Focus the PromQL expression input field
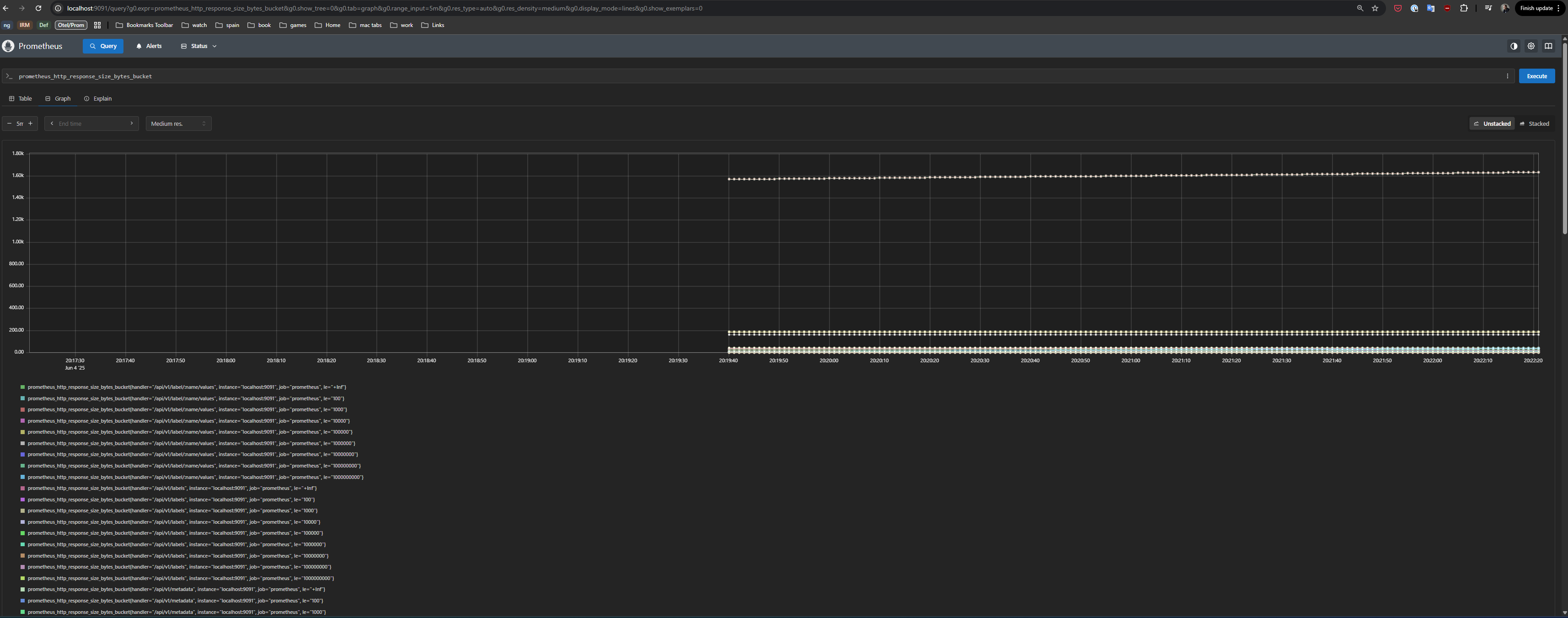This screenshot has height=618, width=1568. tap(758, 76)
